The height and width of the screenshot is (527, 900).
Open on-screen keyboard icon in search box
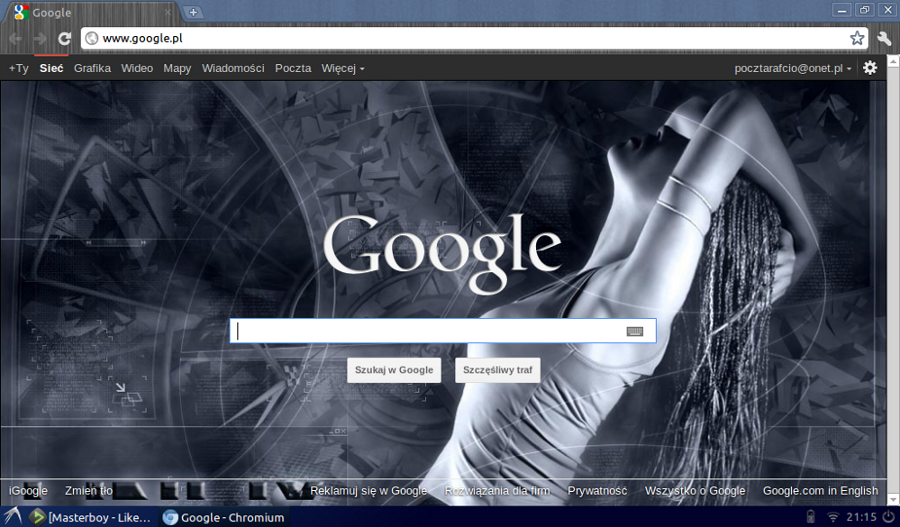coord(635,331)
